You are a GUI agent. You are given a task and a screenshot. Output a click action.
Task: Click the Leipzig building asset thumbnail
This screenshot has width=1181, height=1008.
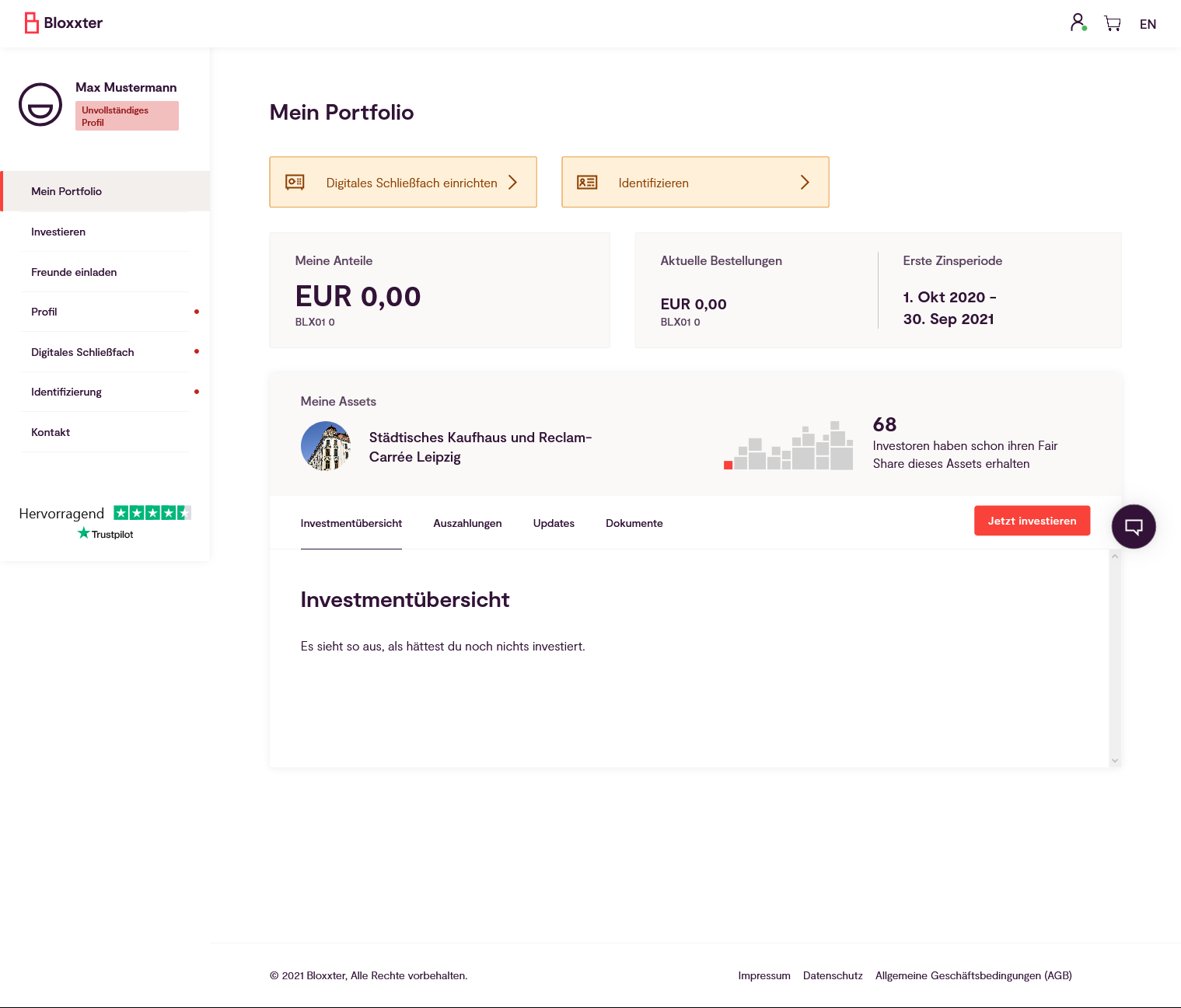tap(326, 446)
